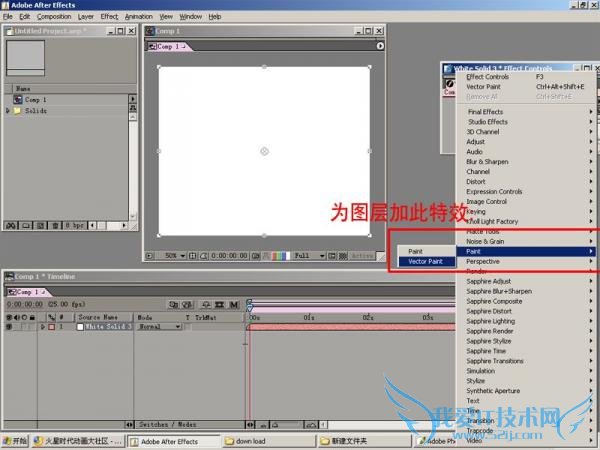The height and width of the screenshot is (450, 600).
Task: Open the 50% magnification dropdown
Action: tap(174, 256)
